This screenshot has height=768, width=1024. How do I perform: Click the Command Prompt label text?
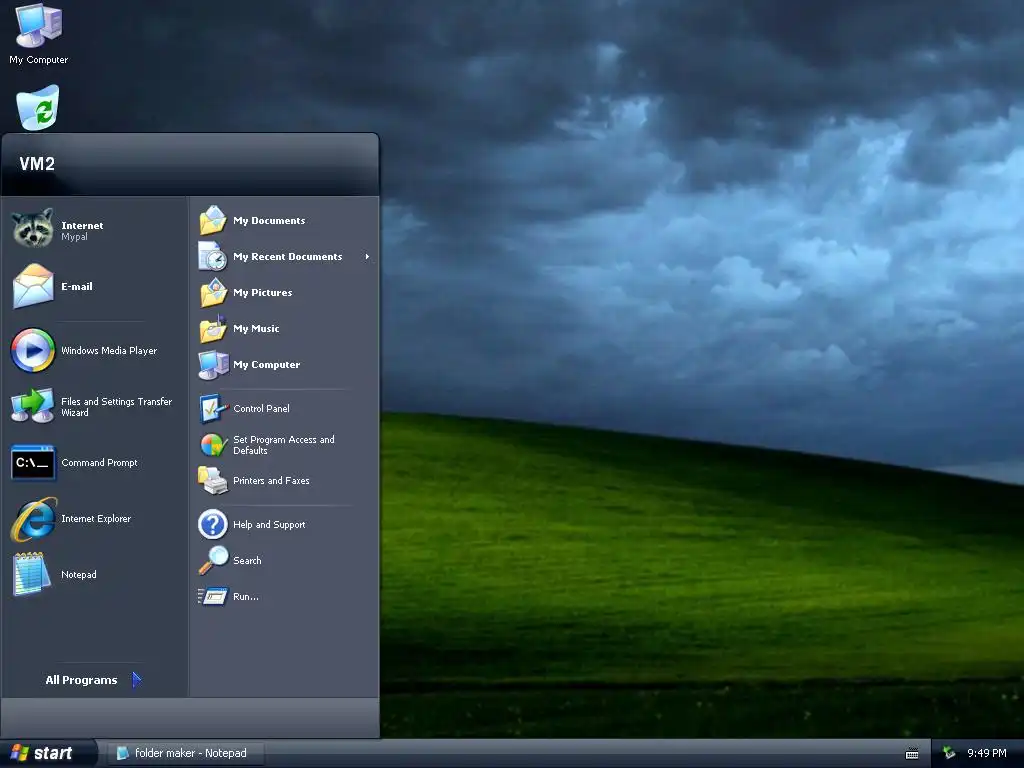coord(99,462)
